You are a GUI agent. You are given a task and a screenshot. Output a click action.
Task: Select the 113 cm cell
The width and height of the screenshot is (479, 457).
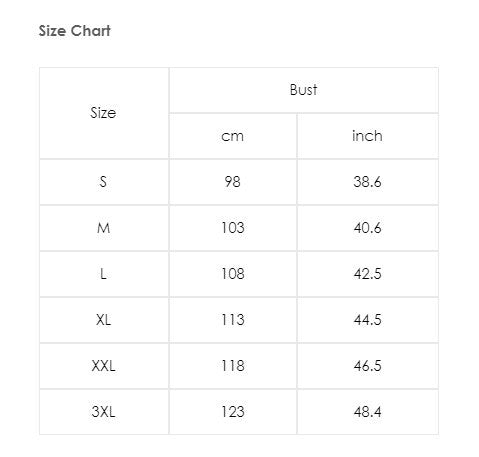point(233,320)
